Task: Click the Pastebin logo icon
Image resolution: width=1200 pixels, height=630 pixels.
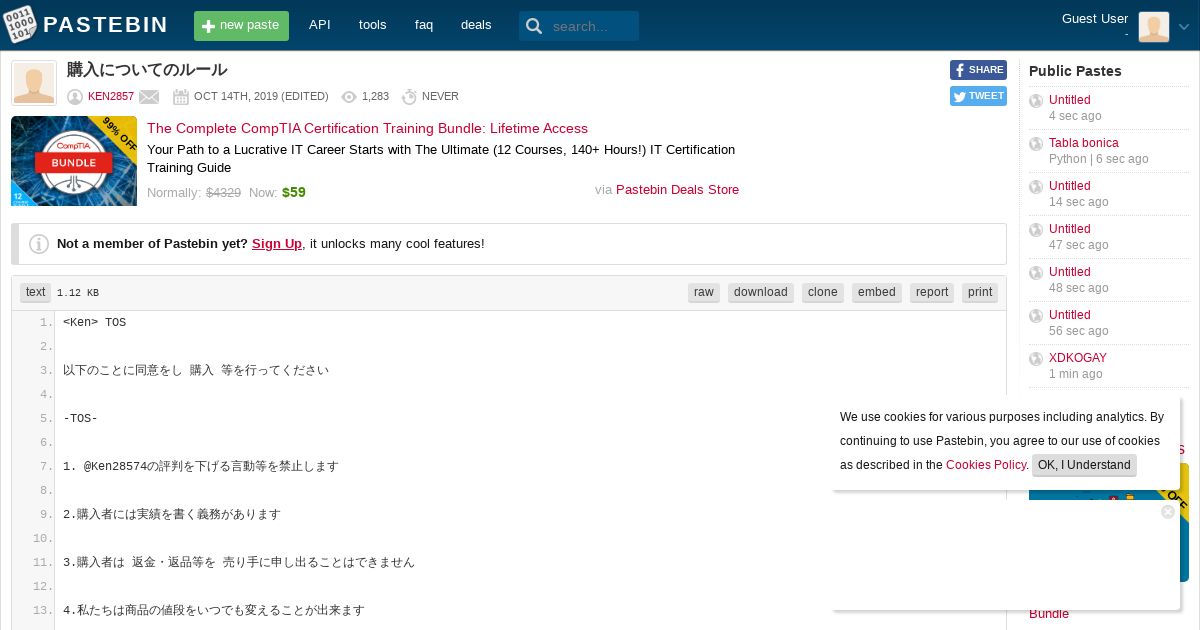Action: [19, 25]
